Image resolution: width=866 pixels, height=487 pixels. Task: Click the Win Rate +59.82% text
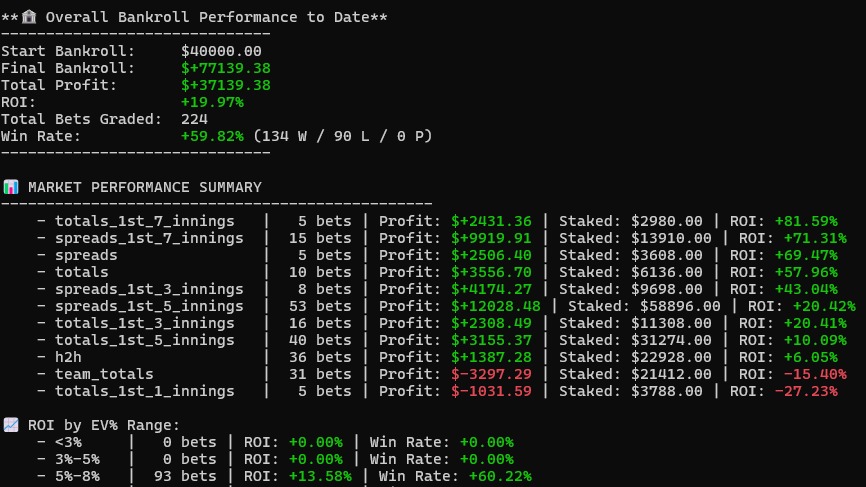(x=212, y=136)
